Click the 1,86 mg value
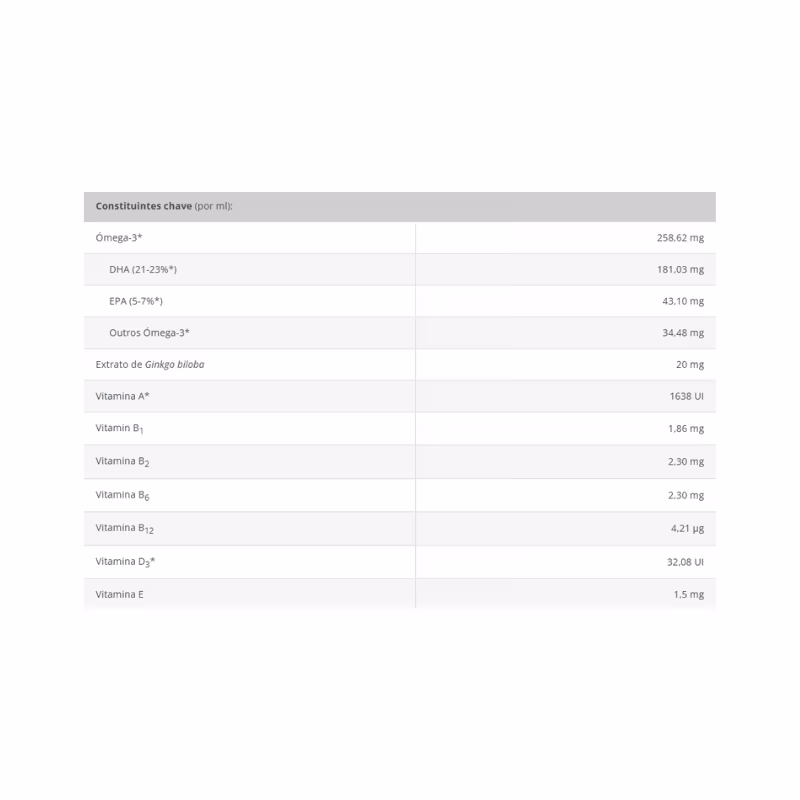The height and width of the screenshot is (800, 800). (686, 429)
